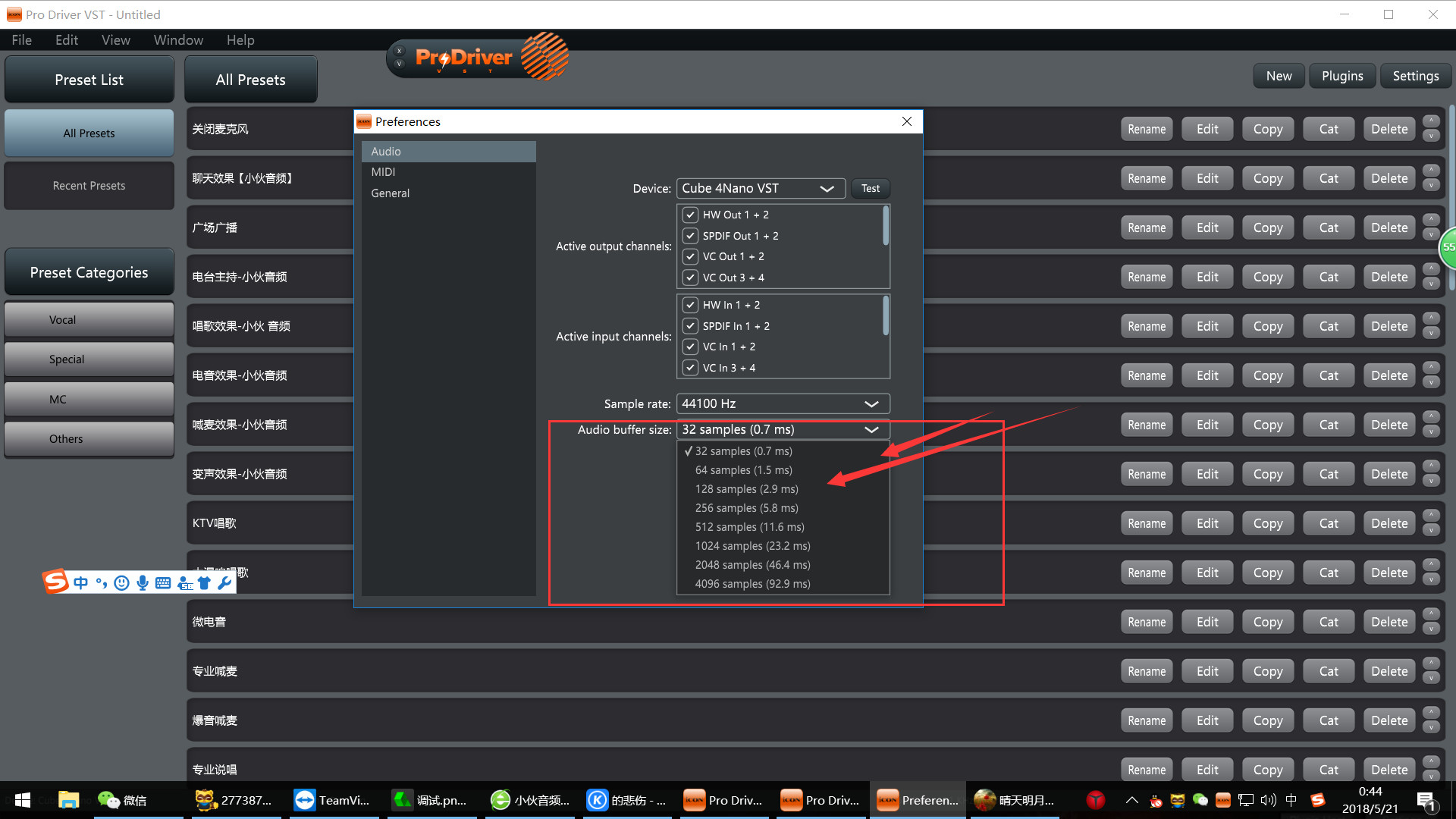Select 4096 samples (92.9 ms) buffer size

pyautogui.click(x=783, y=584)
